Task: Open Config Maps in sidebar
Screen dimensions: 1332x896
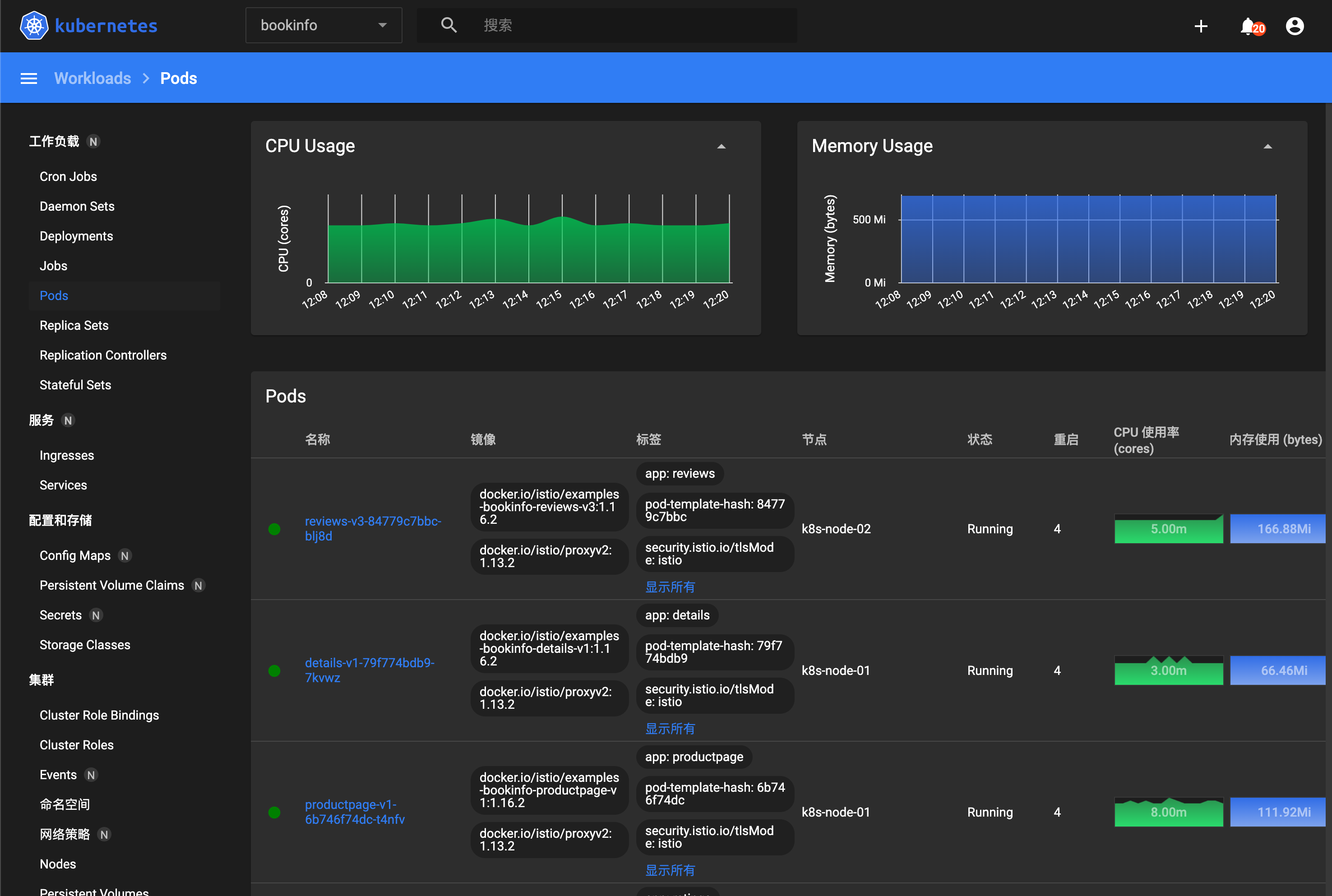Action: point(75,555)
